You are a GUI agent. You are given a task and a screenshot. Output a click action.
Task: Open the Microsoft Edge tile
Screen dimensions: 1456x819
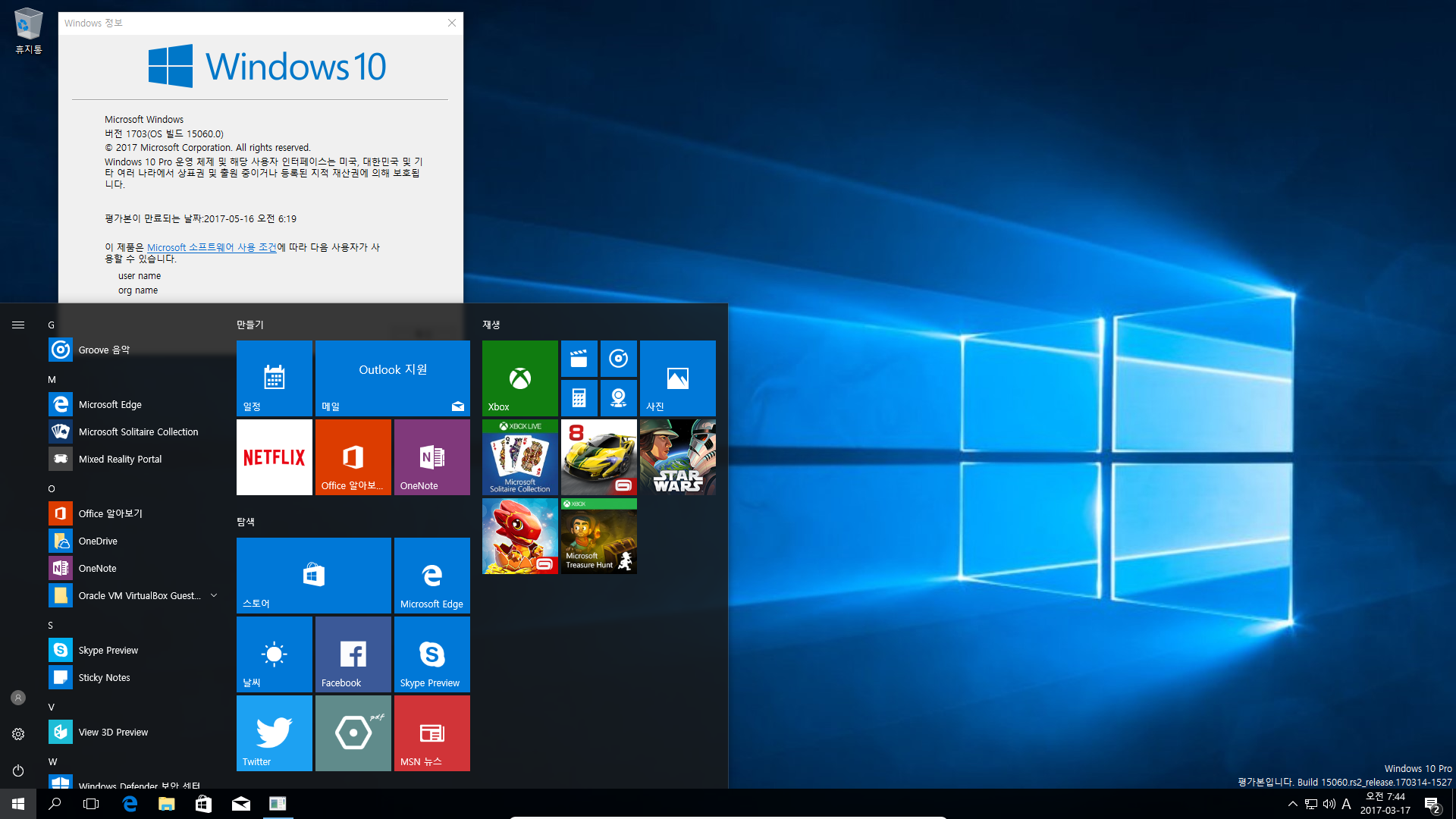click(x=432, y=575)
